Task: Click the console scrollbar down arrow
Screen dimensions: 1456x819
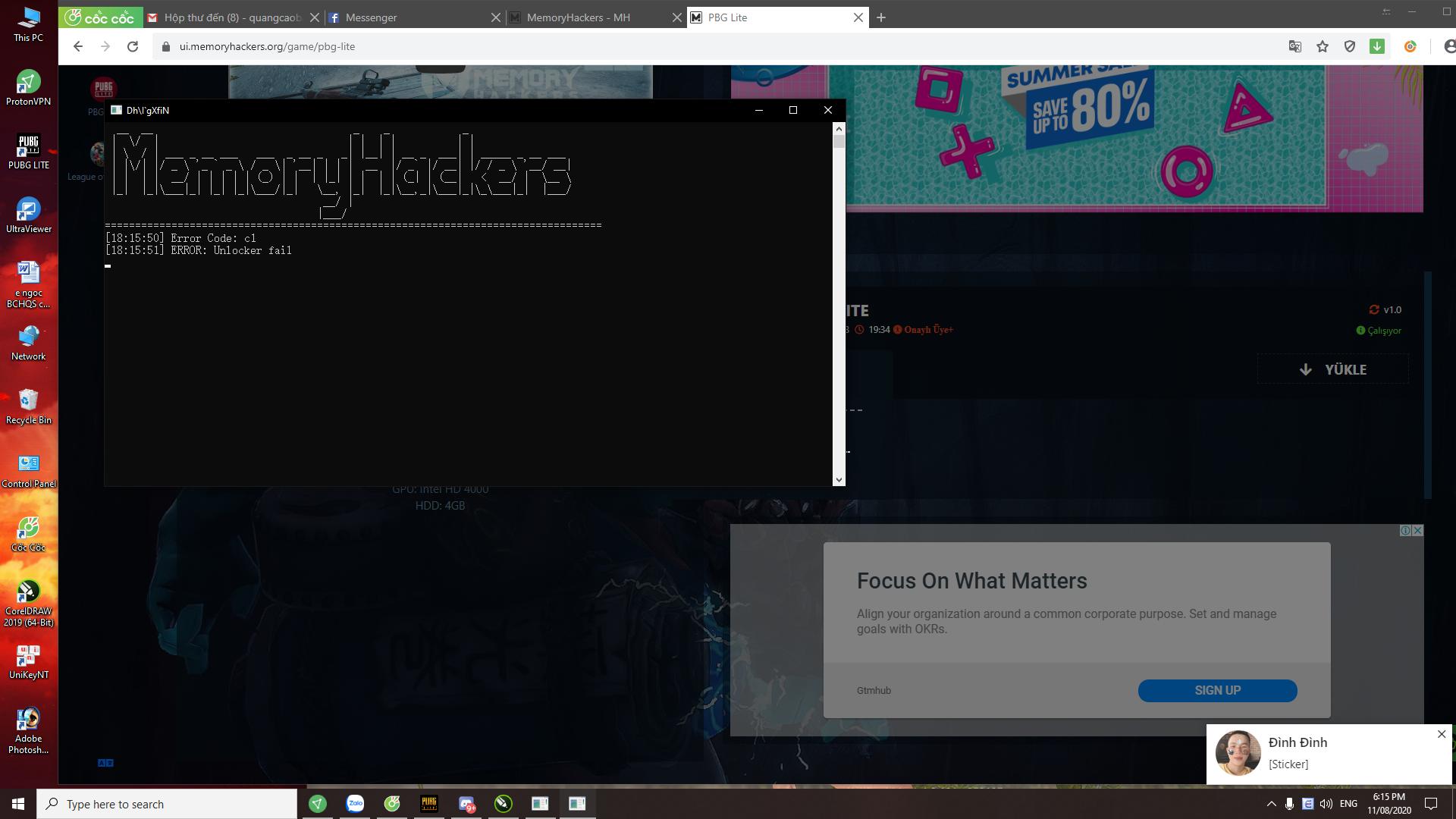Action: click(x=838, y=479)
